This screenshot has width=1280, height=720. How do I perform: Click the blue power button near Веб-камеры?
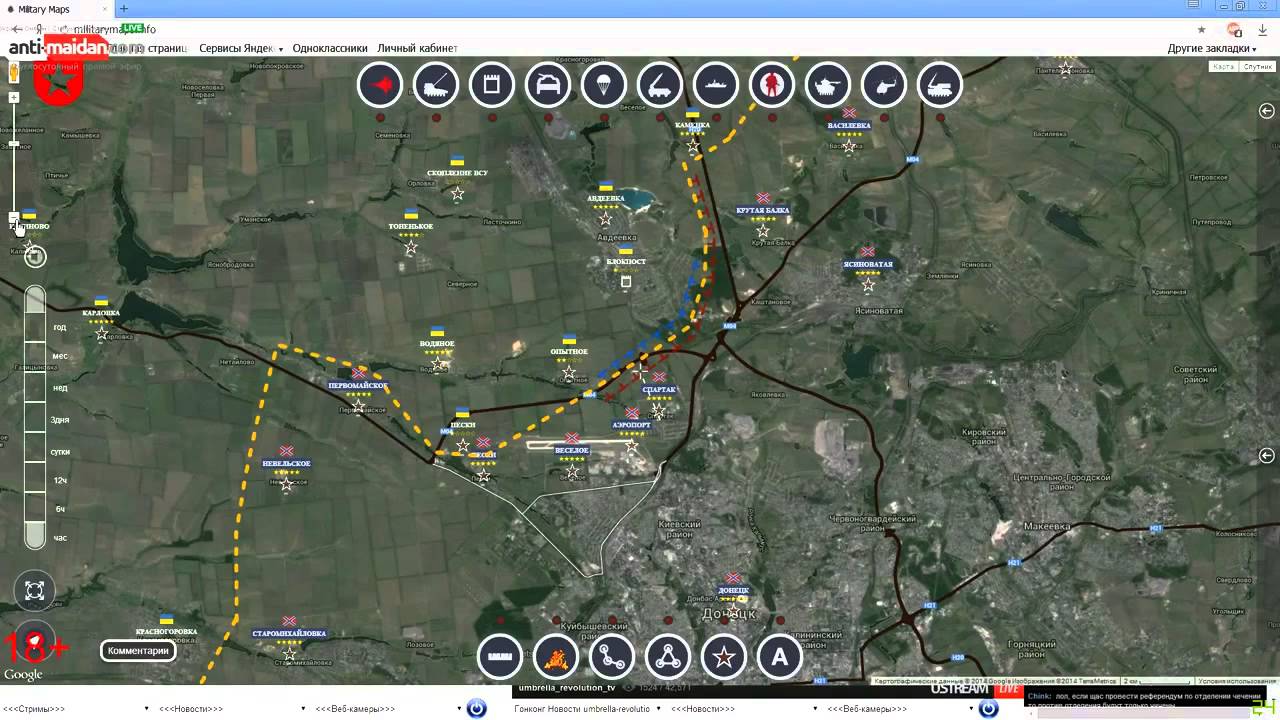pos(477,709)
